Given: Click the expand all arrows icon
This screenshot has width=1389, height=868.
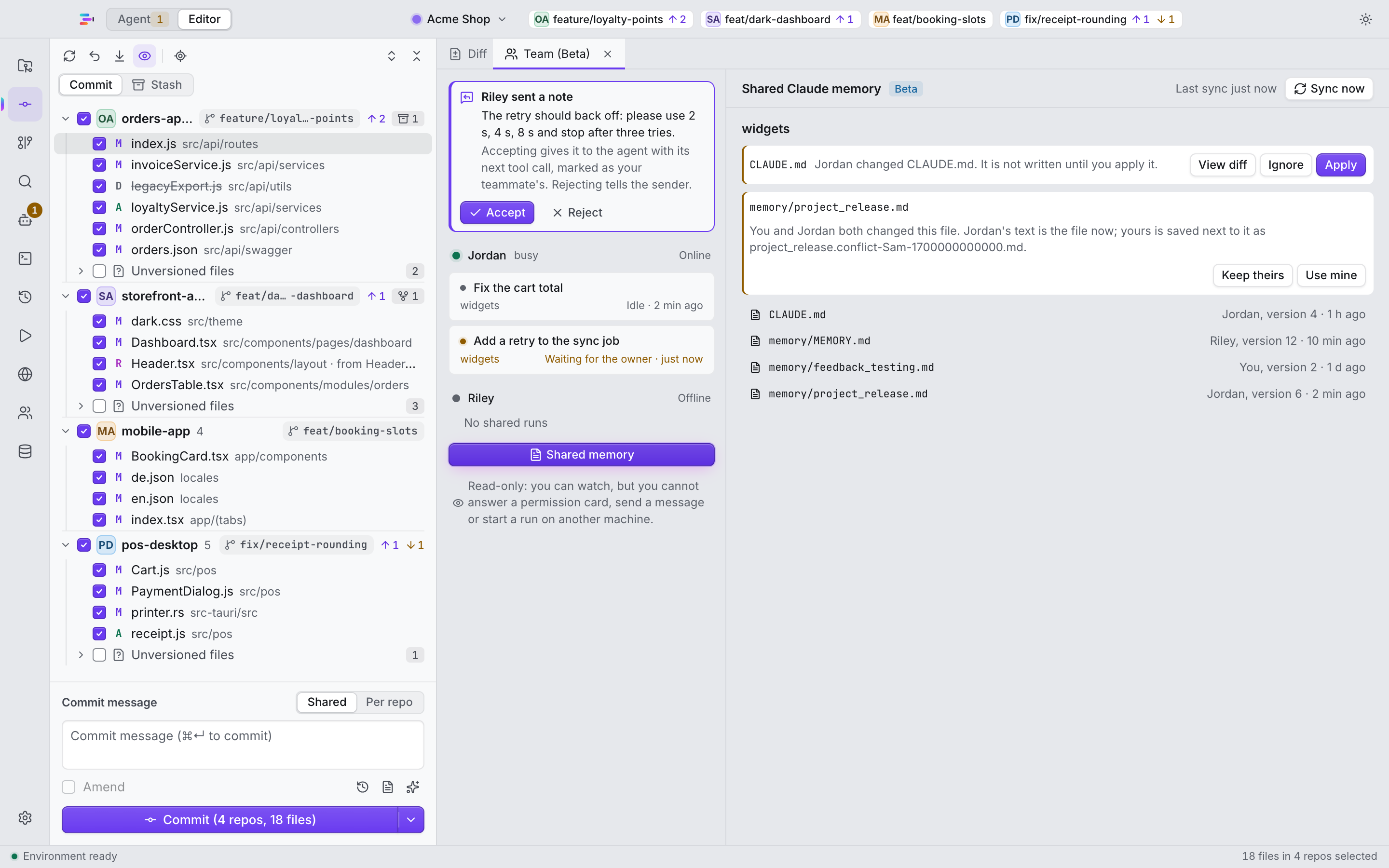Looking at the screenshot, I should (x=392, y=55).
